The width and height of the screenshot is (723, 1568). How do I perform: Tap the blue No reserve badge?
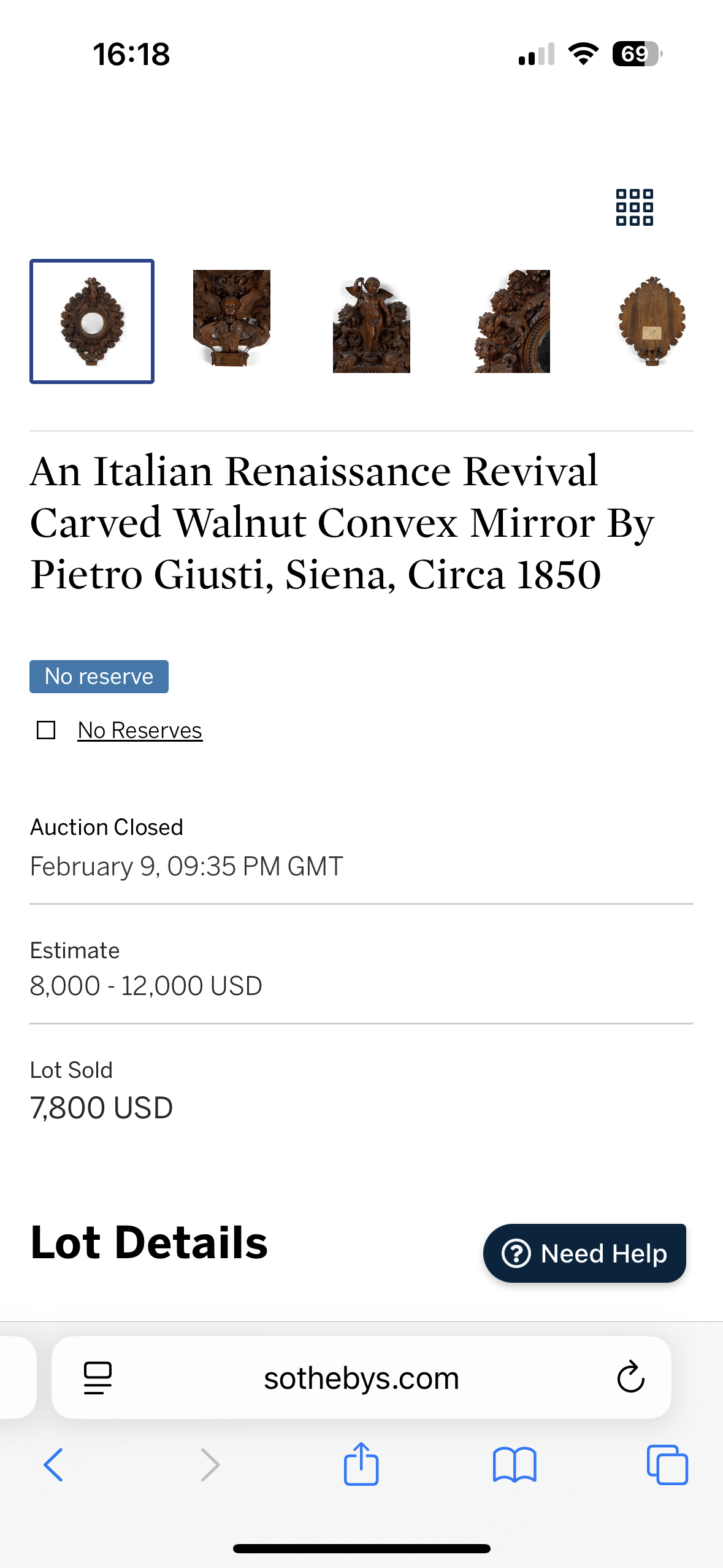[x=99, y=676]
